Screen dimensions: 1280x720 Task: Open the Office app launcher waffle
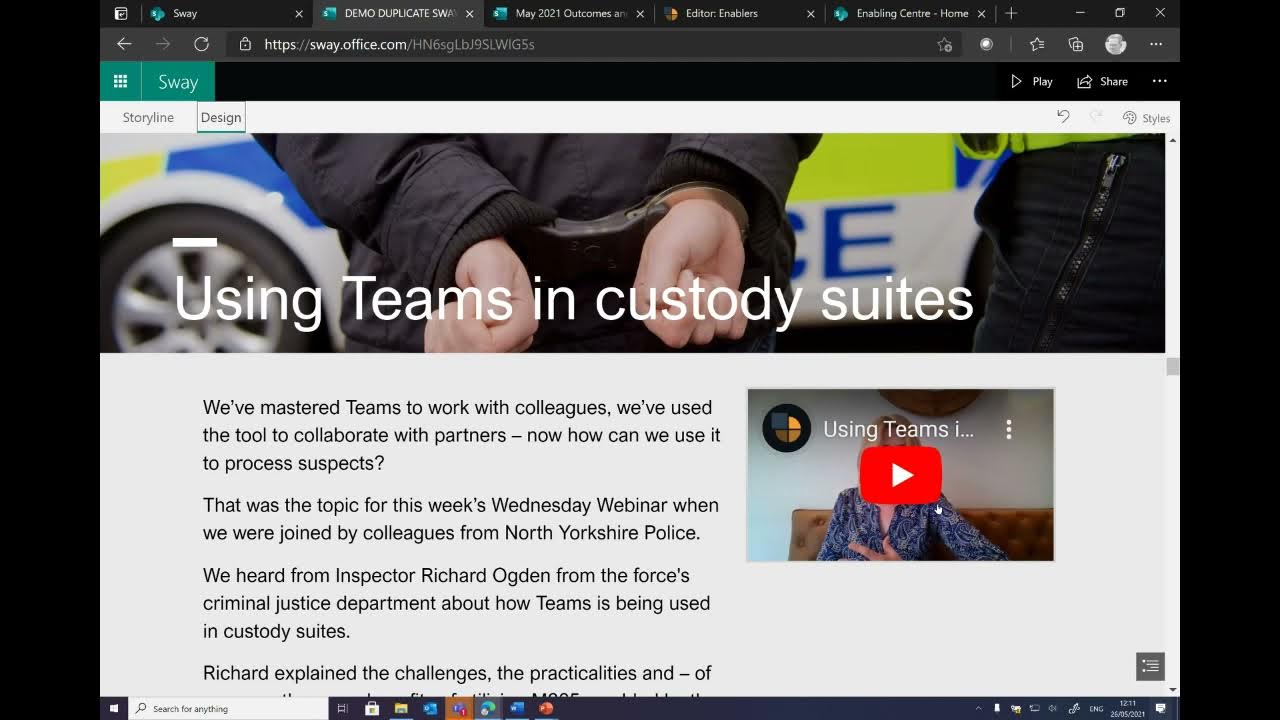[120, 82]
